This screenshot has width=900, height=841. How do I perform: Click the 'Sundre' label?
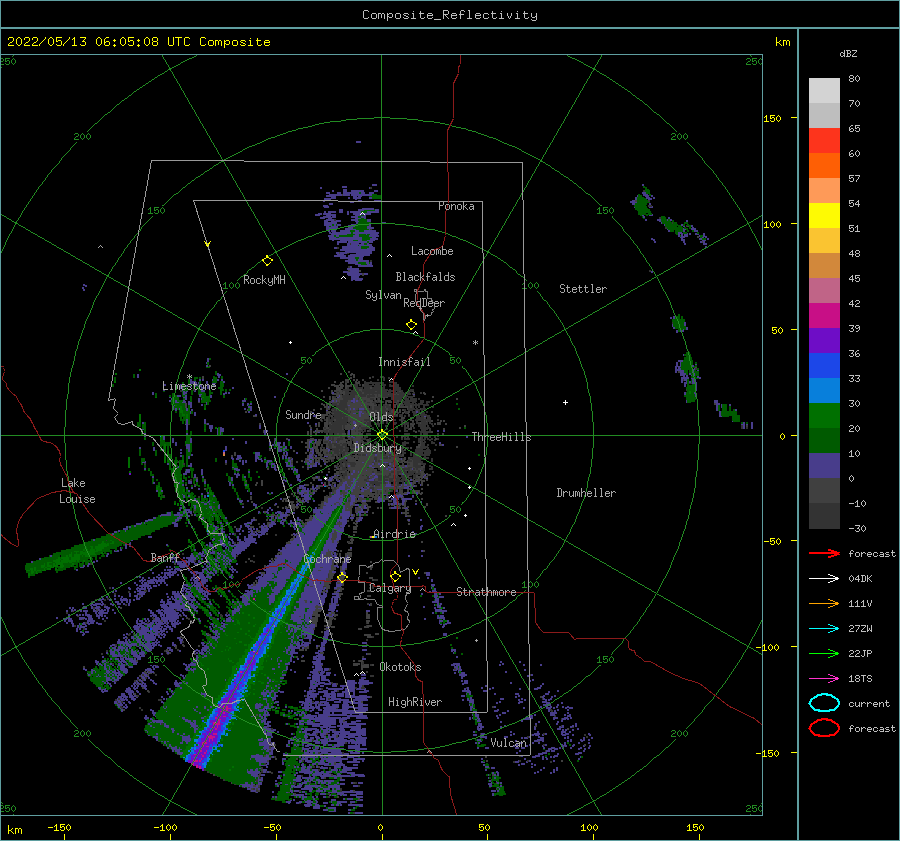click(x=303, y=414)
